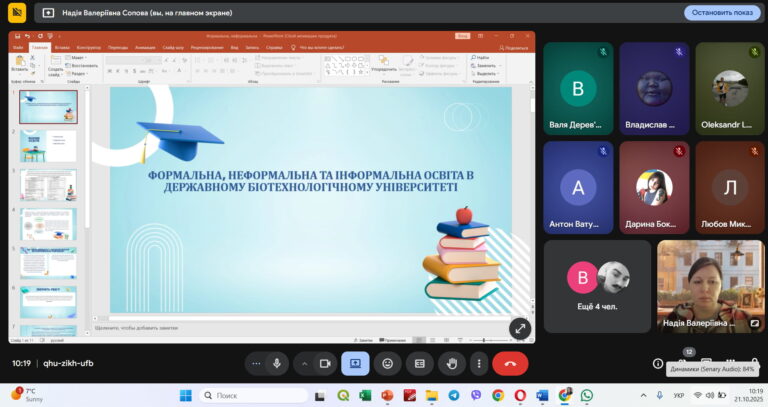
Task: Raise your hand in the meeting
Action: 452,363
